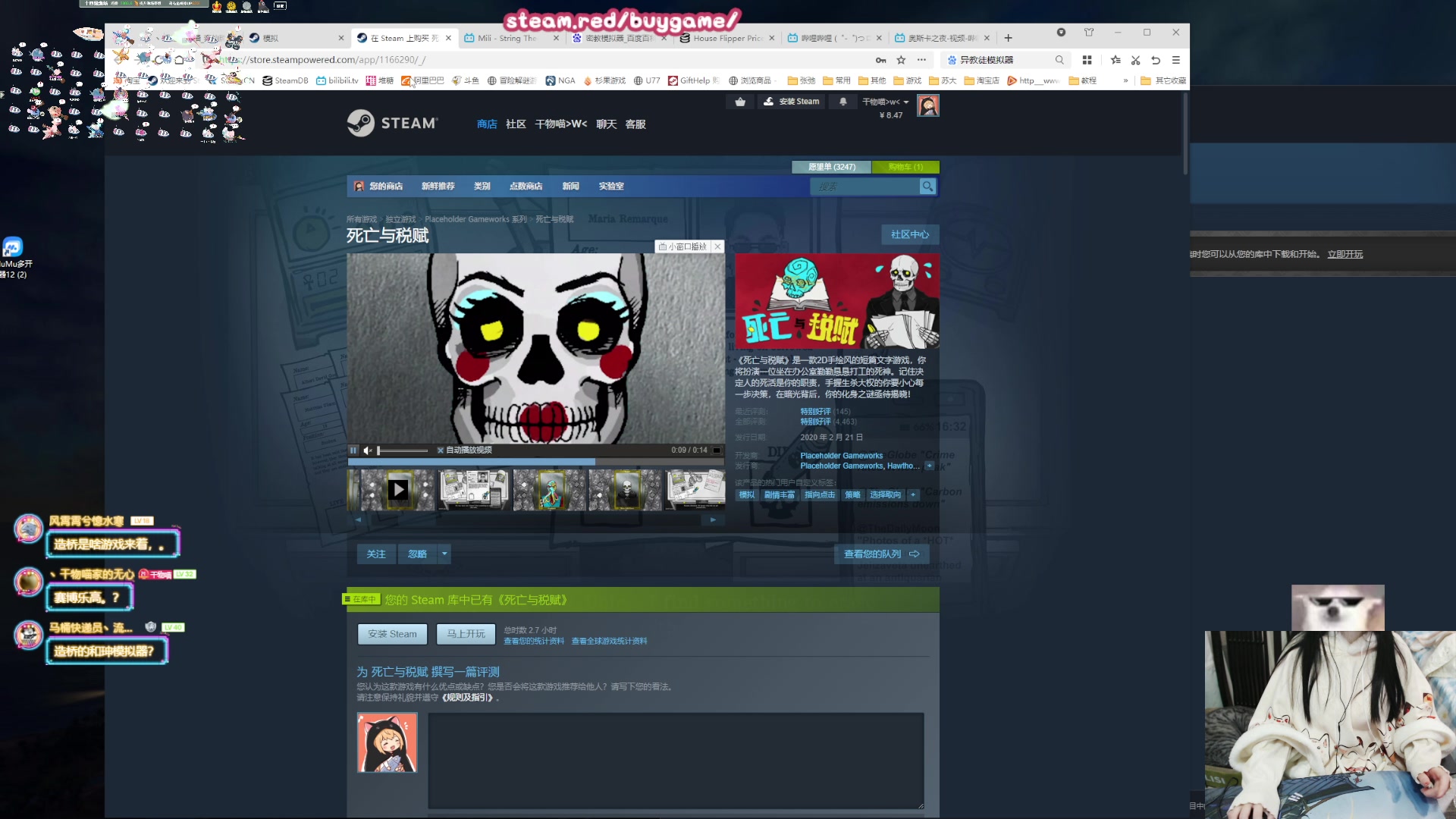Click the store search magnifier icon
The width and height of the screenshot is (1456, 819).
[x=927, y=187]
